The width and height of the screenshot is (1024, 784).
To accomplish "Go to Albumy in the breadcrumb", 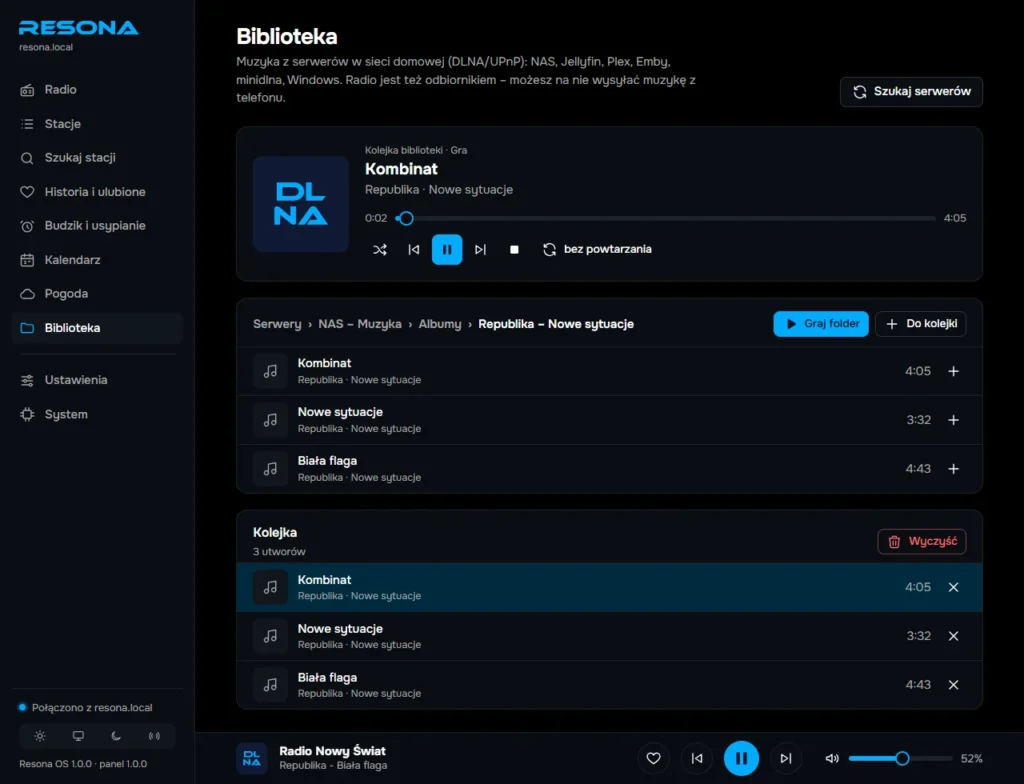I will coord(440,324).
